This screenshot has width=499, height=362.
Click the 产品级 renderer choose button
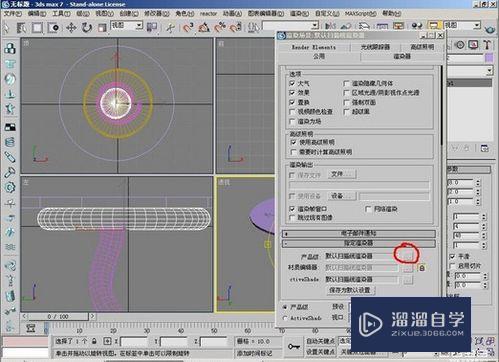[407, 256]
